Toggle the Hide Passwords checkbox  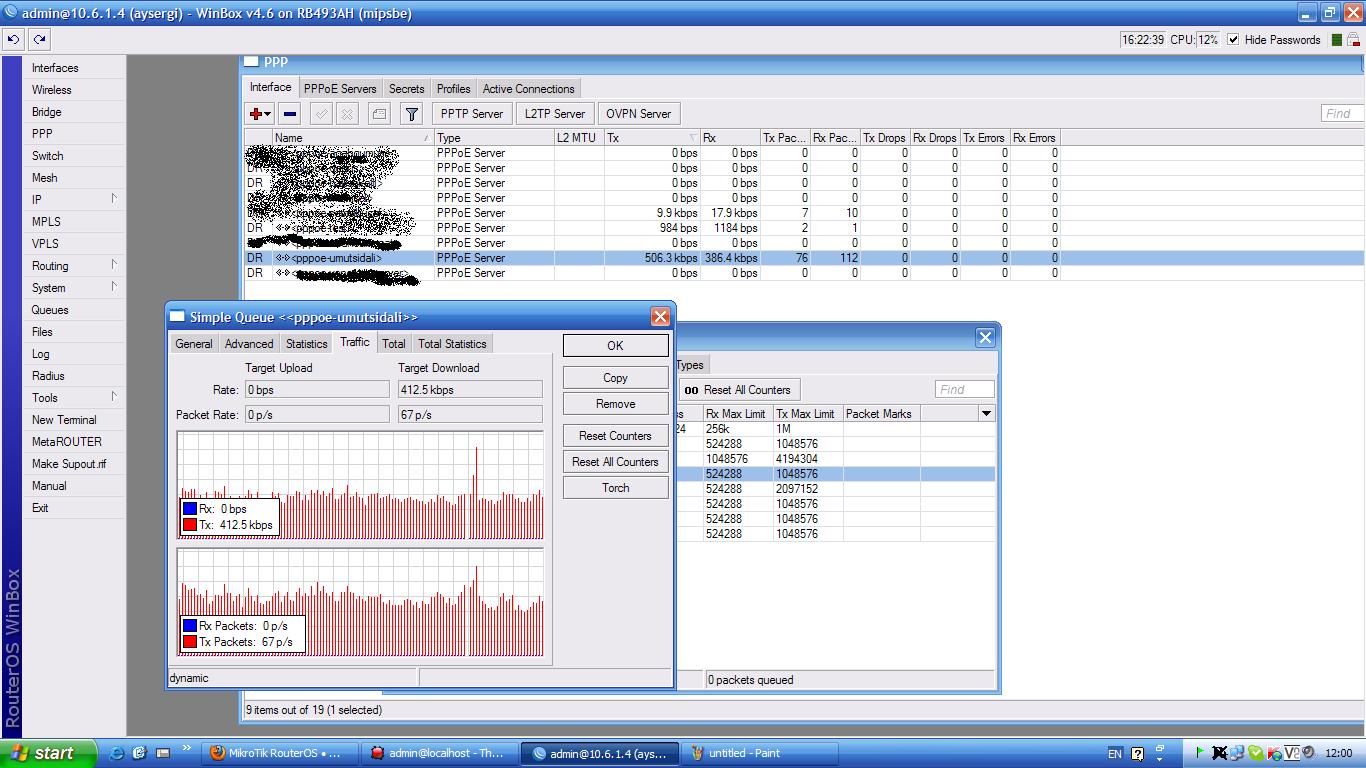pyautogui.click(x=1233, y=40)
